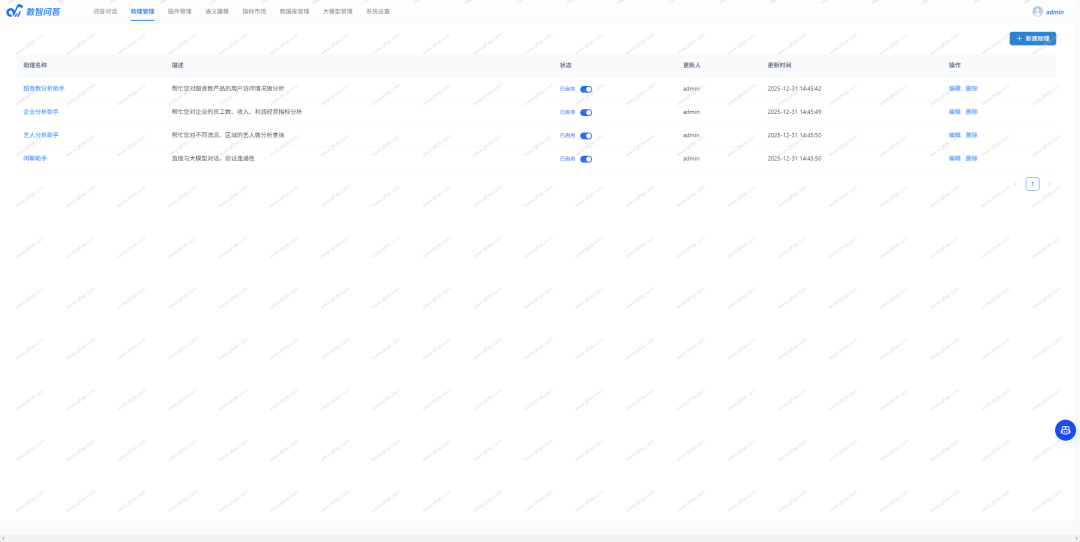Open the 插件管理 tab
The image size is (1080, 542).
(180, 12)
